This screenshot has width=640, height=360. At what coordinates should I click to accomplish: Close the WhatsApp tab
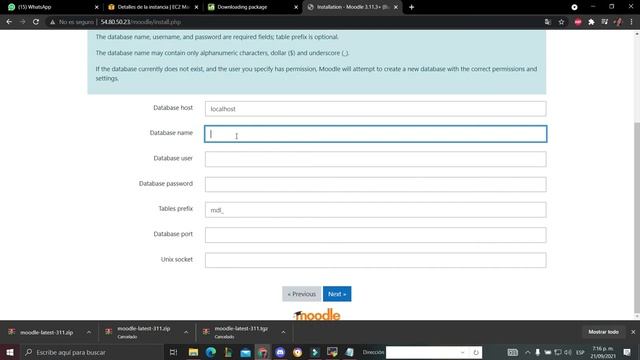(97, 7)
